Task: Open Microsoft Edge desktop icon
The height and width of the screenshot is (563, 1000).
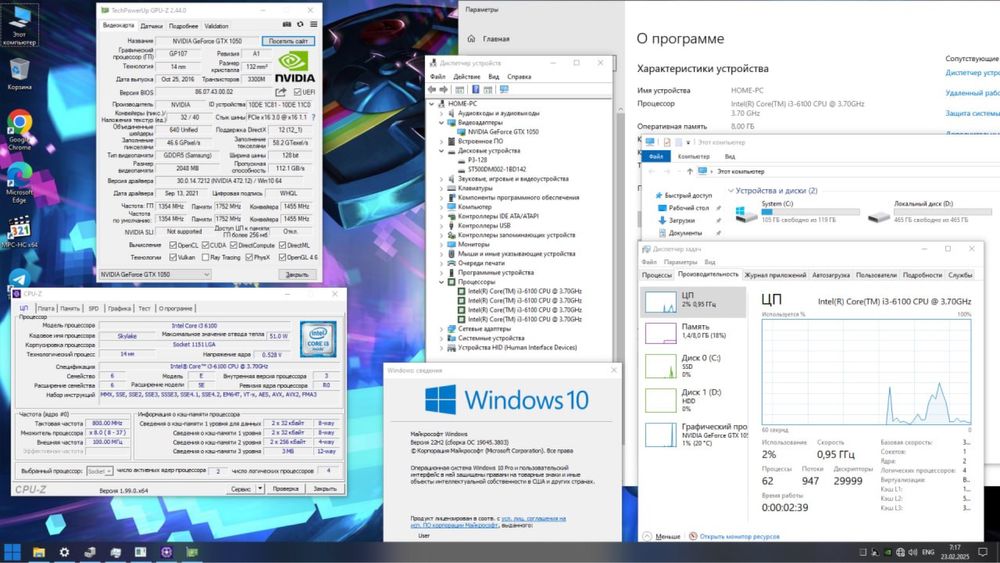Action: [x=20, y=182]
